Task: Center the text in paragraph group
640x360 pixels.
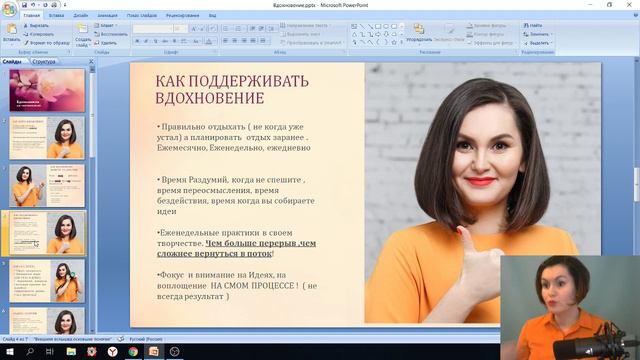Action: click(x=235, y=41)
